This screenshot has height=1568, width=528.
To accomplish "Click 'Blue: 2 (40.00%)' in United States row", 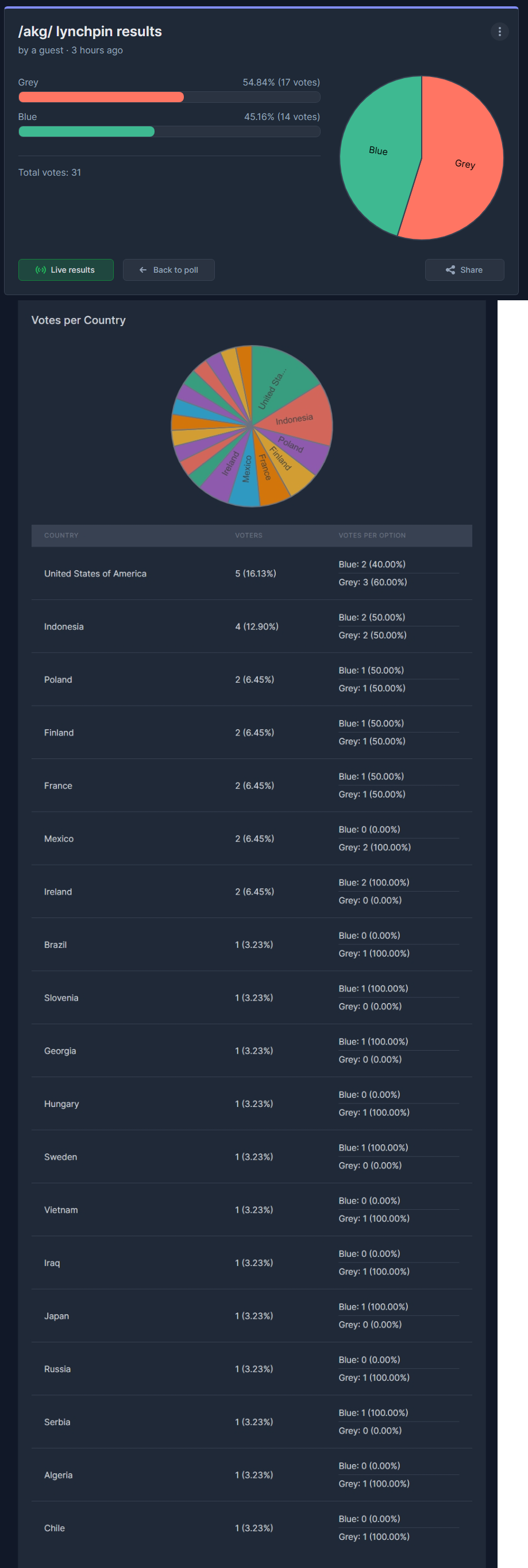I will [372, 564].
